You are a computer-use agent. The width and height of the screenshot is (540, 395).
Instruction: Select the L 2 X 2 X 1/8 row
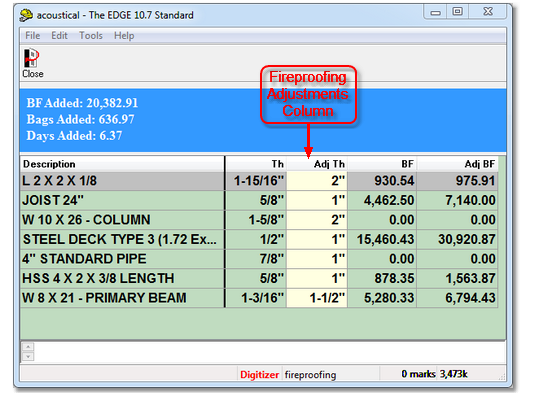pos(259,181)
